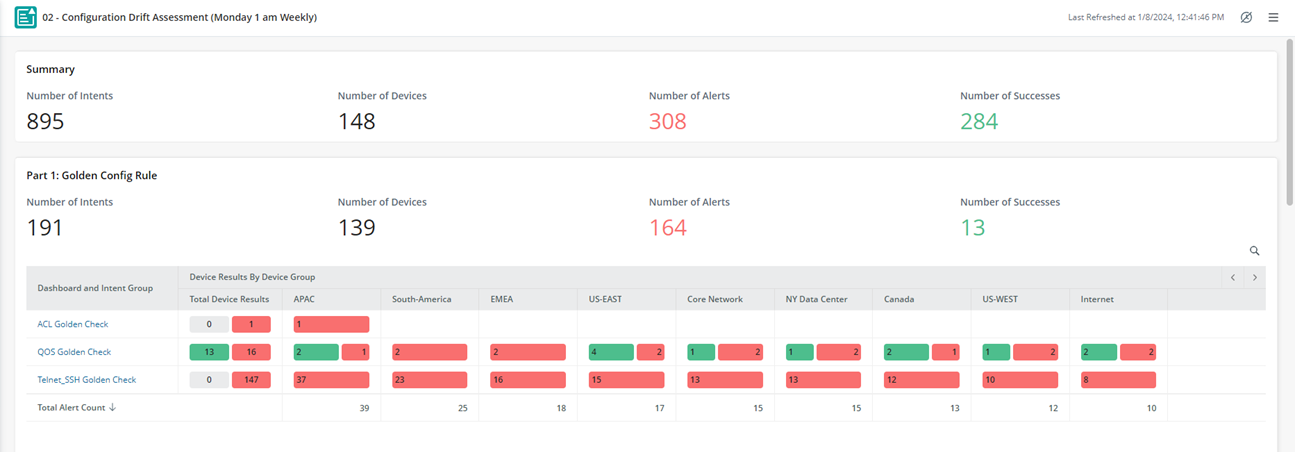
Task: Open the Telnet_SSH Golden Check link
Action: pyautogui.click(x=86, y=380)
